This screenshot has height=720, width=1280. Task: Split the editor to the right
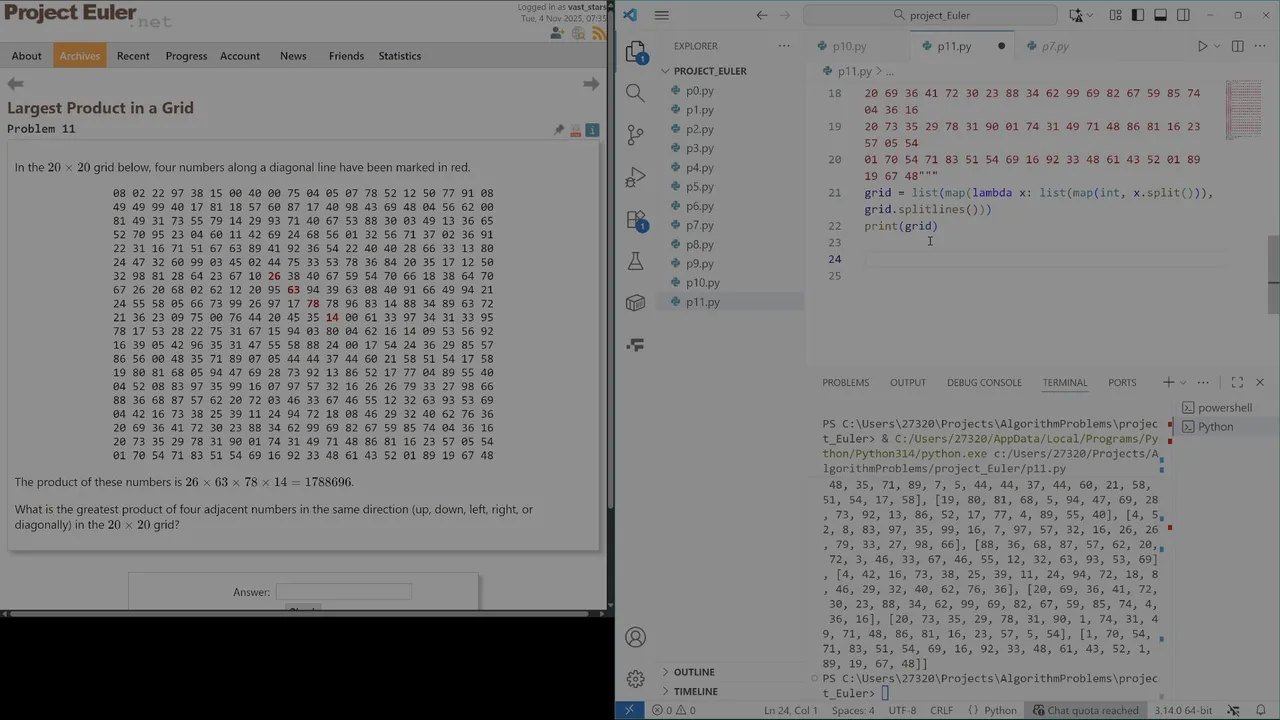click(1237, 46)
